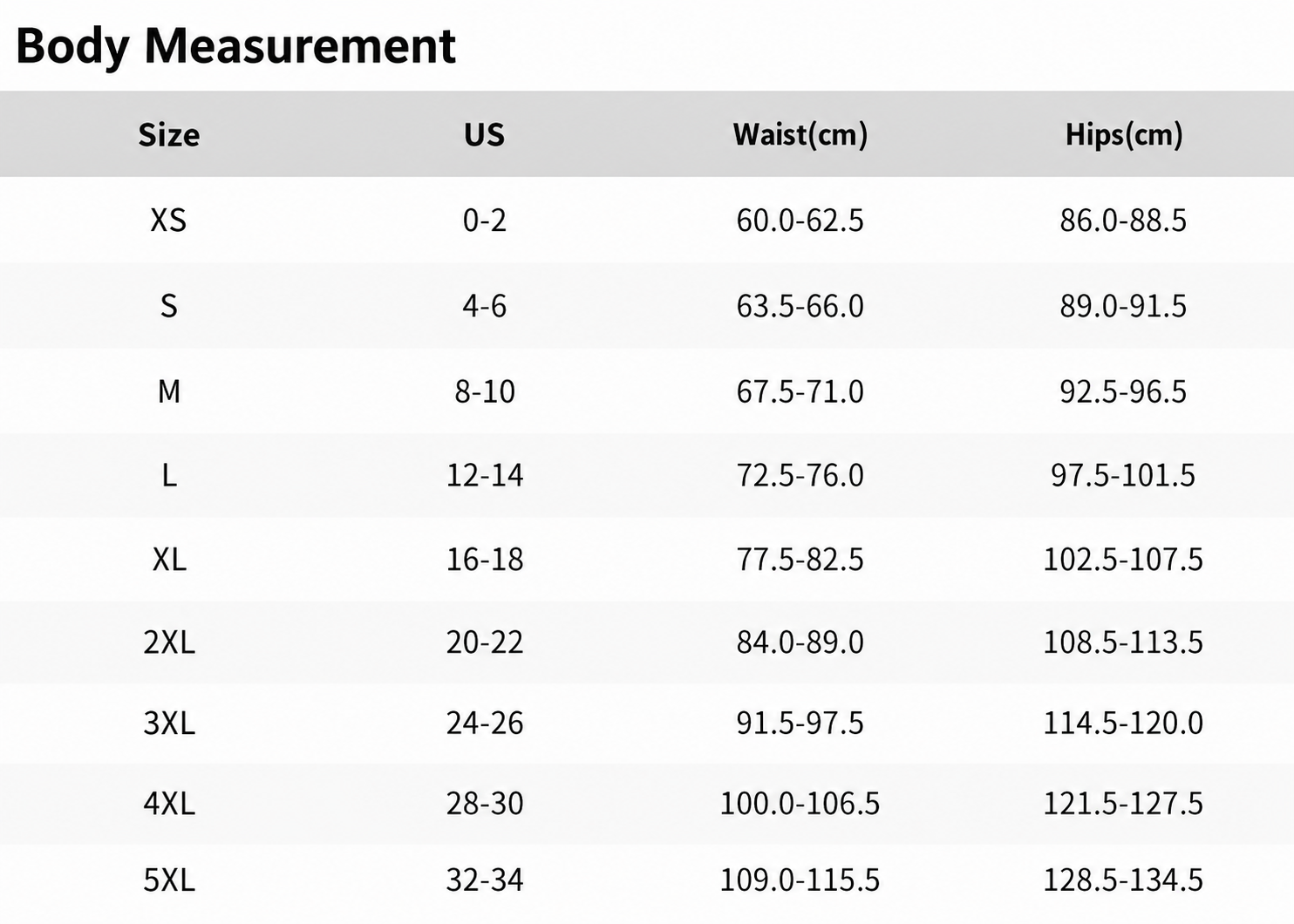Click the Hips(cm) column header
This screenshot has width=1294, height=924.
(1123, 135)
